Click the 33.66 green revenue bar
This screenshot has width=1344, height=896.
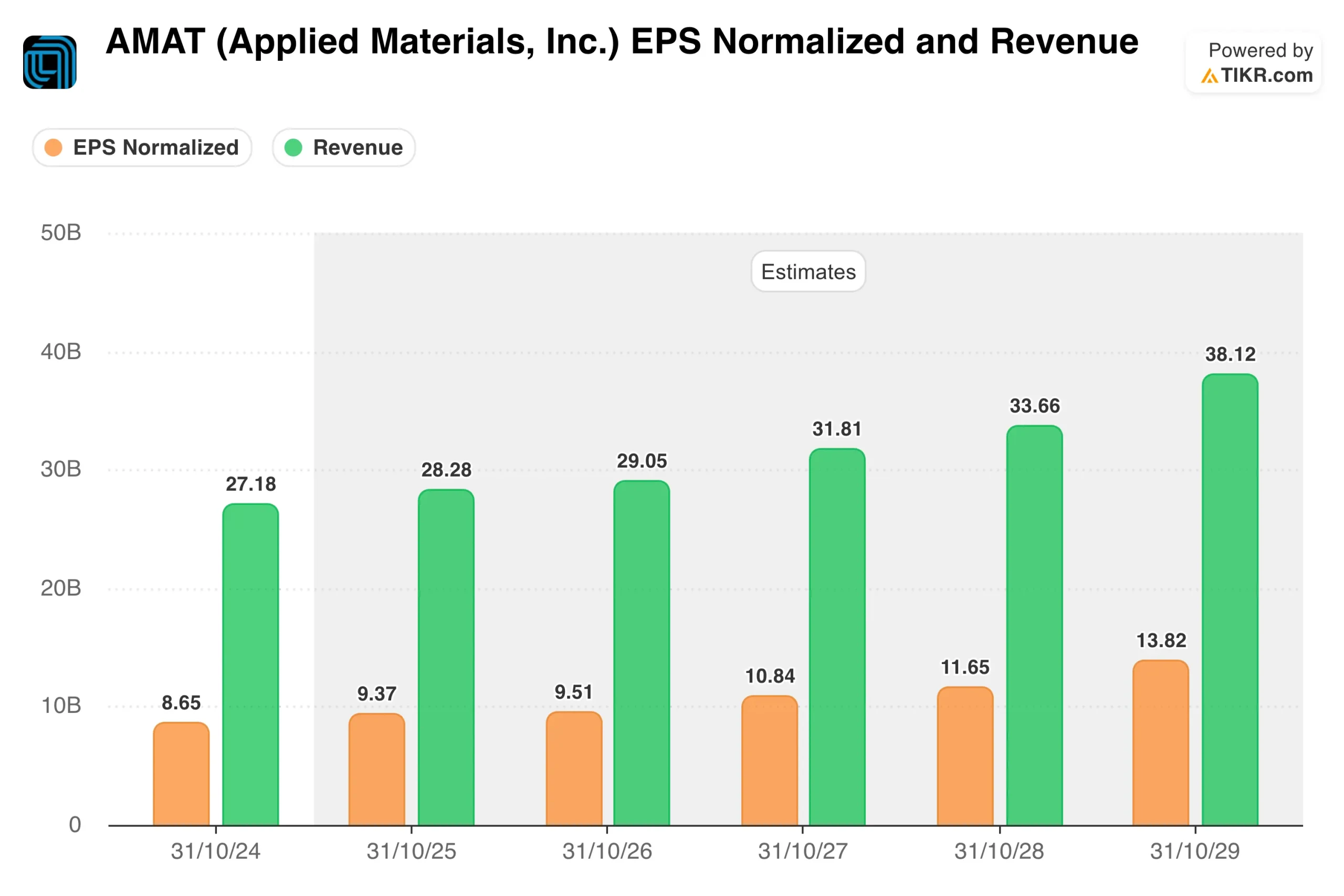tap(1034, 625)
